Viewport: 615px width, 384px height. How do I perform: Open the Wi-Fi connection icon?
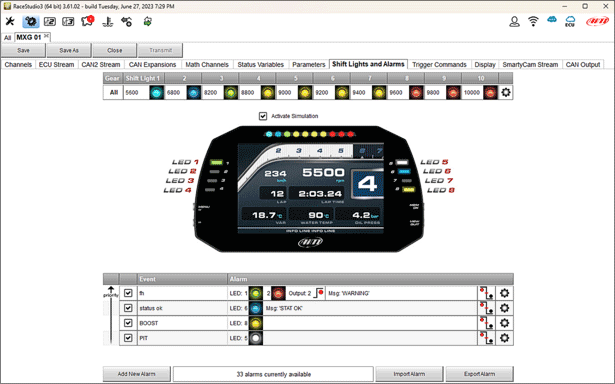(x=533, y=21)
